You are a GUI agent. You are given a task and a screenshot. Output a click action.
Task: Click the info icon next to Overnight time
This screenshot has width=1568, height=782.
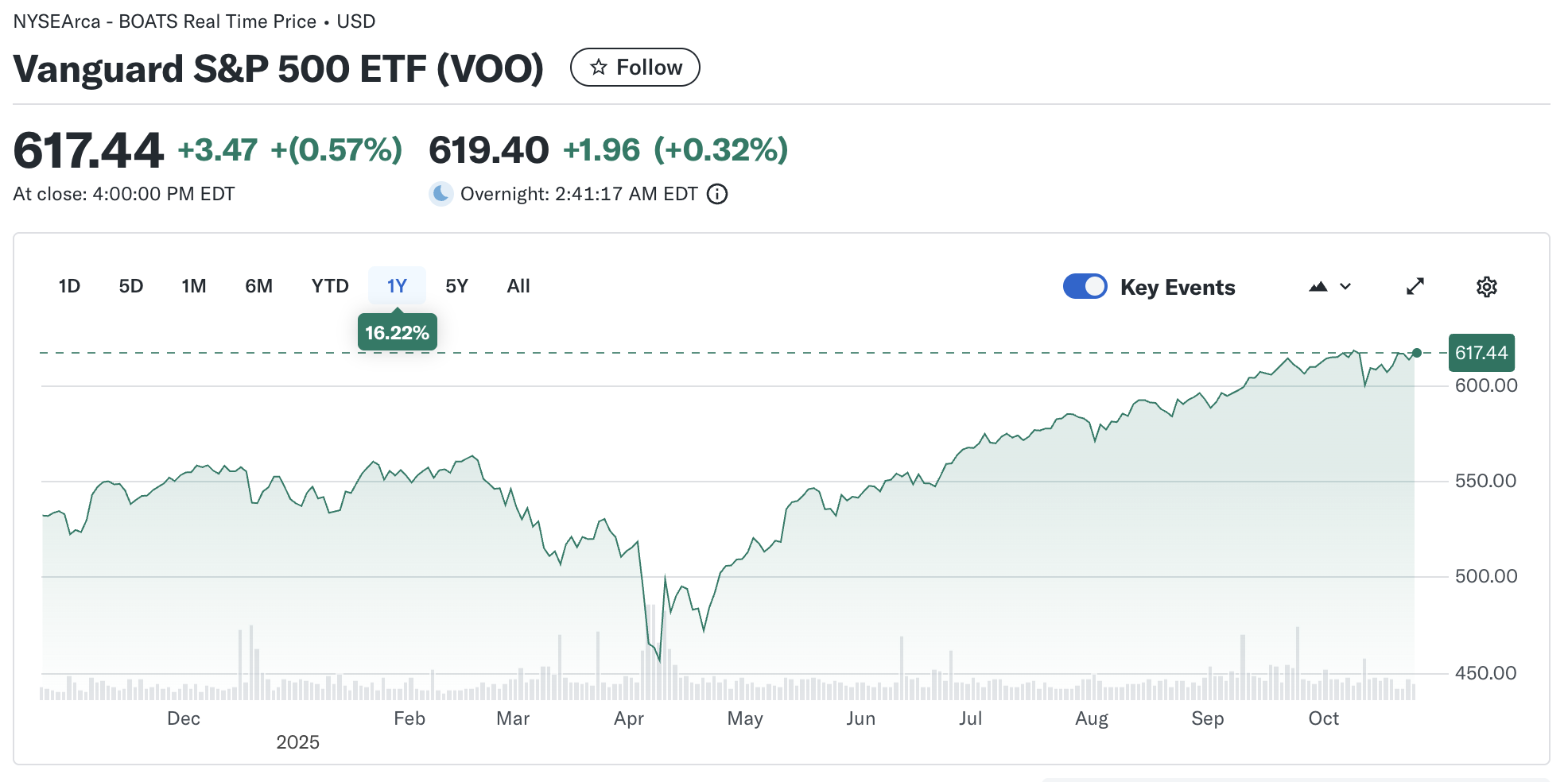point(716,193)
